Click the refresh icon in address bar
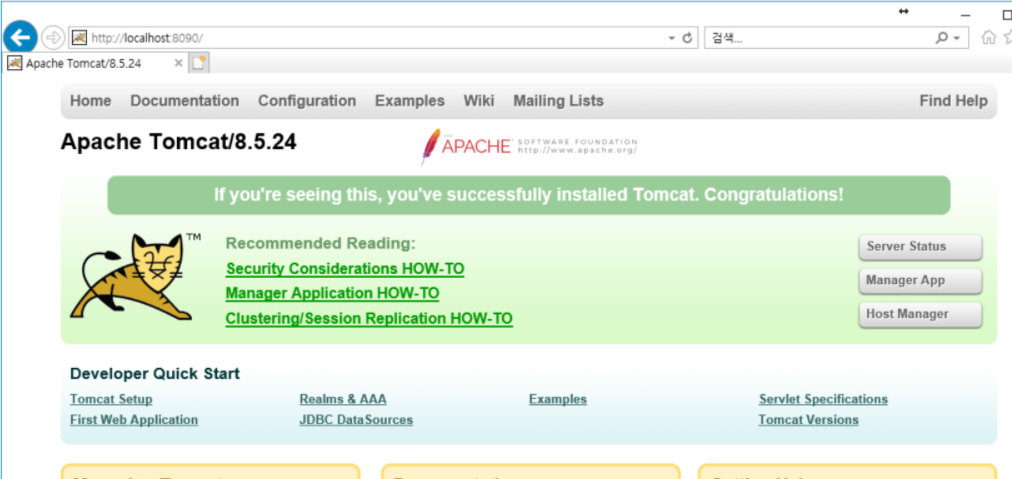 (687, 38)
